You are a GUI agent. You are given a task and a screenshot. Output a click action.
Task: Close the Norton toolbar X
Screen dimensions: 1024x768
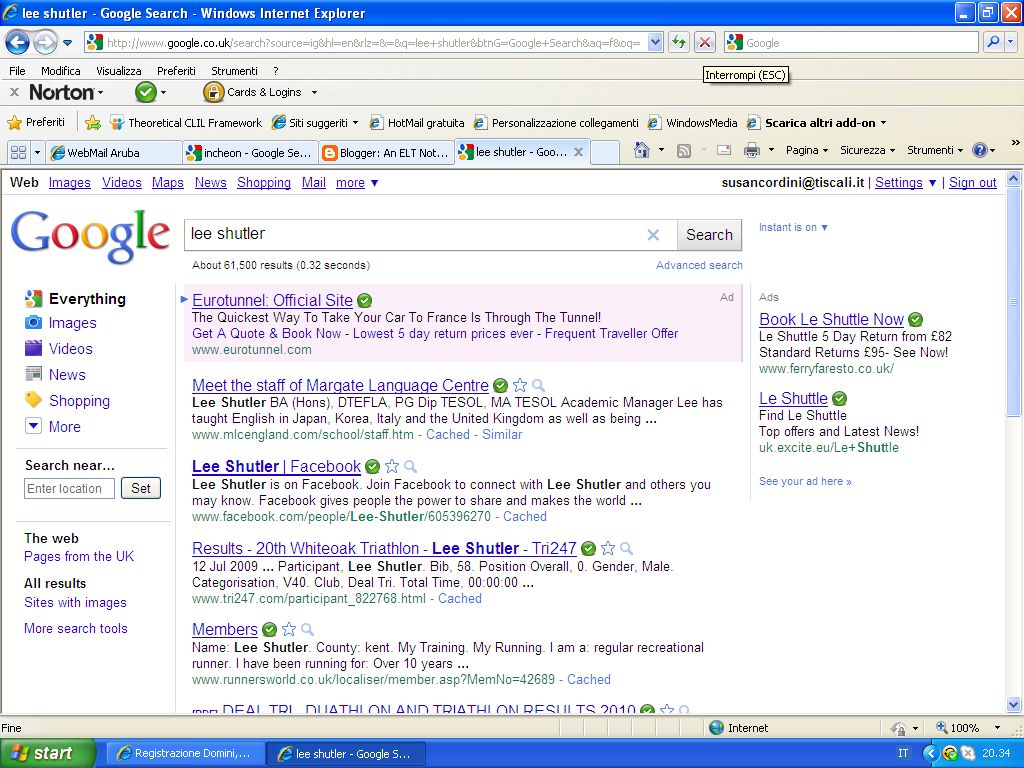(14, 92)
